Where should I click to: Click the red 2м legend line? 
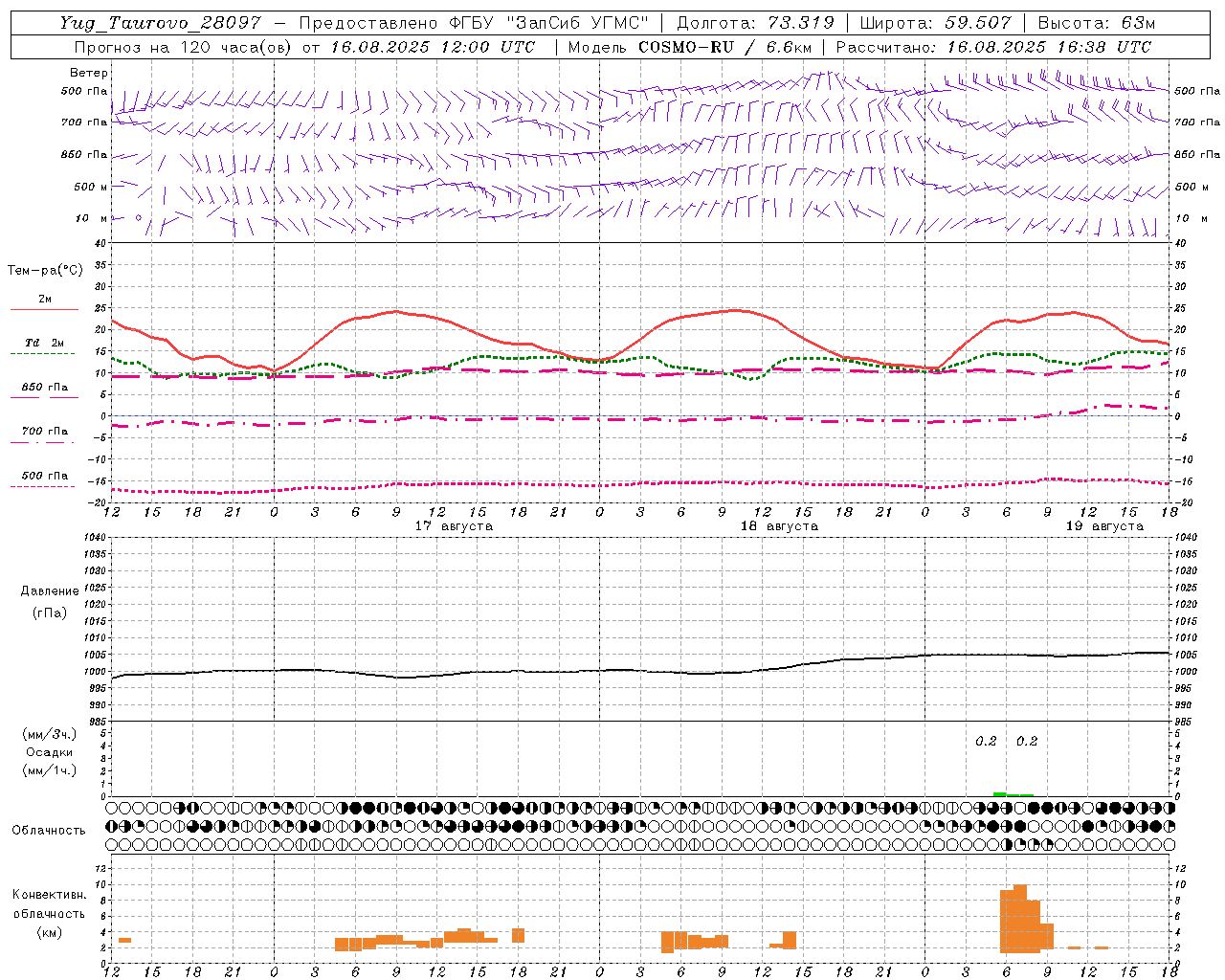[44, 309]
